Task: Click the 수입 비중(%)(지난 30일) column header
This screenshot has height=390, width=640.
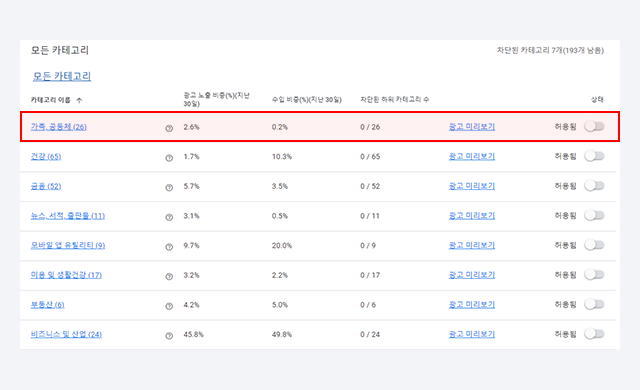Action: pos(307,100)
